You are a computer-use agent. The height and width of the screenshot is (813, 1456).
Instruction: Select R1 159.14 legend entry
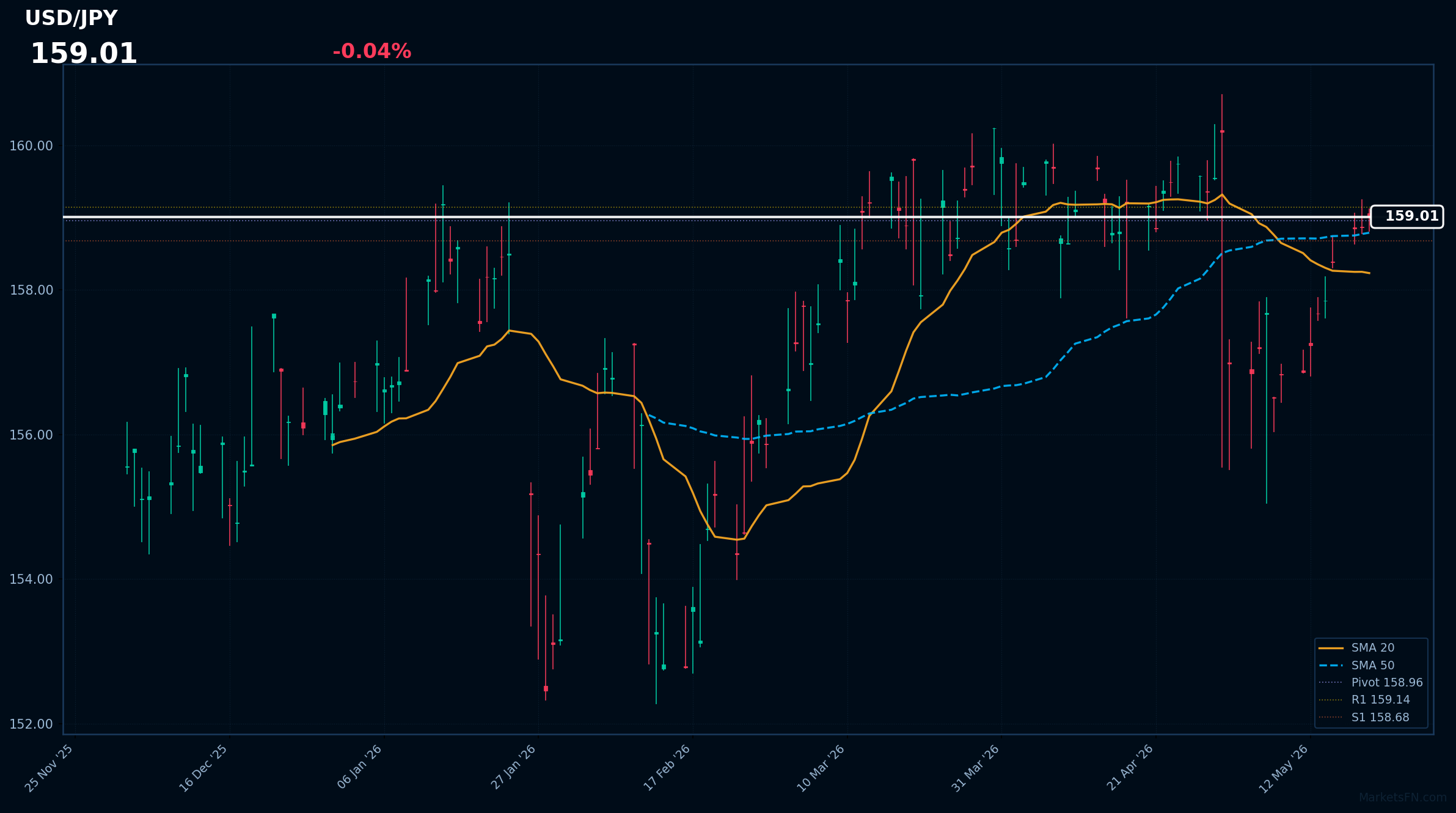1364,700
